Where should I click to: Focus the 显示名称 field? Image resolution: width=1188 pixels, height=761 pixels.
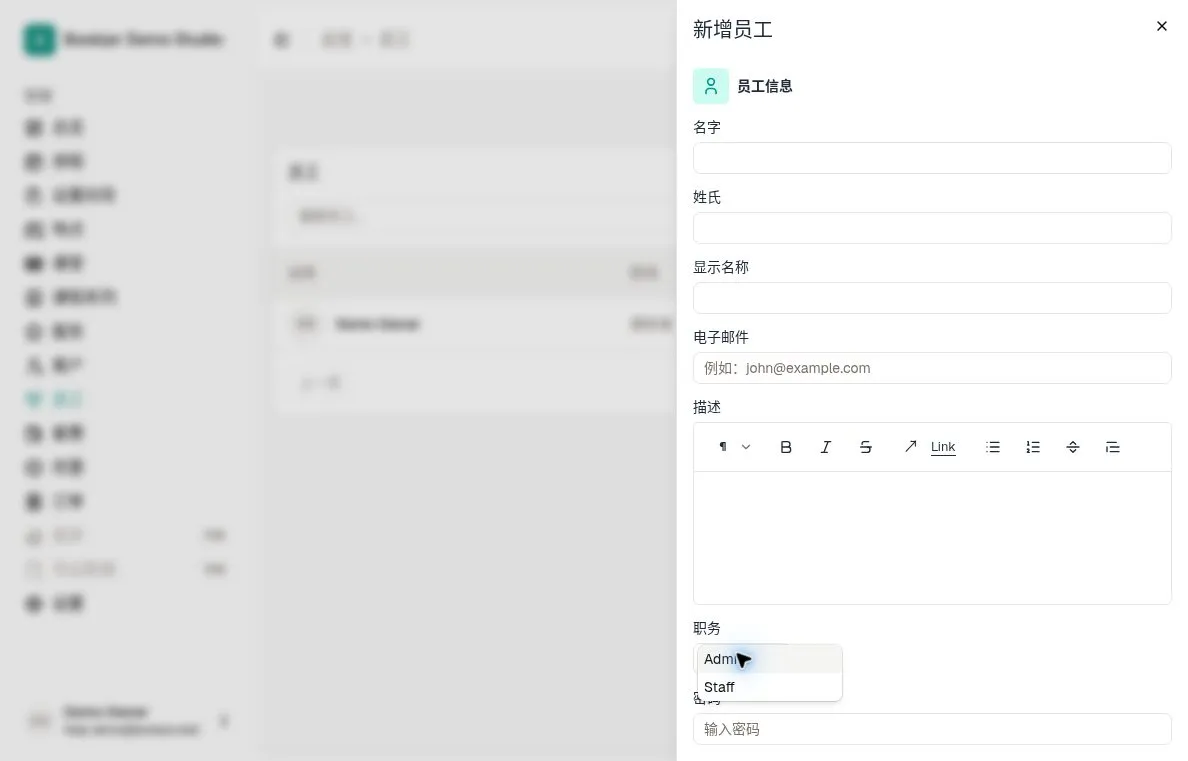click(932, 298)
